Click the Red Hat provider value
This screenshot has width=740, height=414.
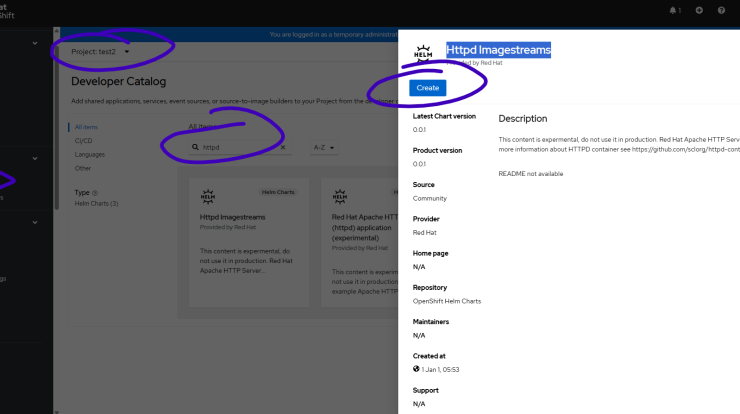point(424,233)
